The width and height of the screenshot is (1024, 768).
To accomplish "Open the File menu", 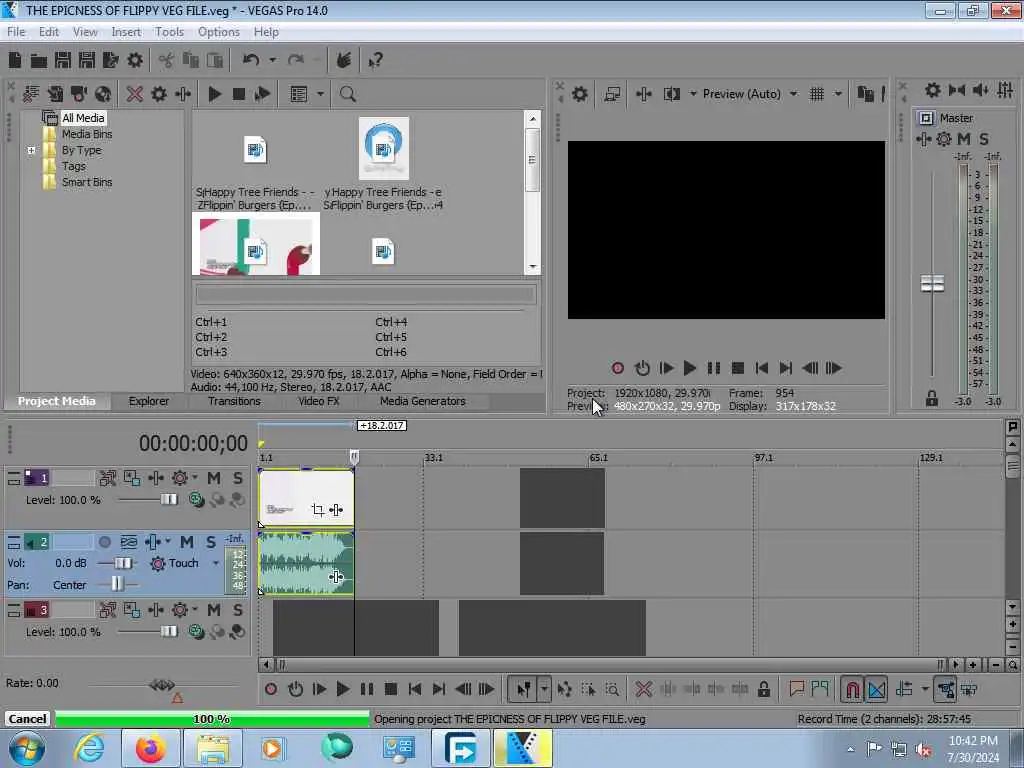I will (x=16, y=32).
